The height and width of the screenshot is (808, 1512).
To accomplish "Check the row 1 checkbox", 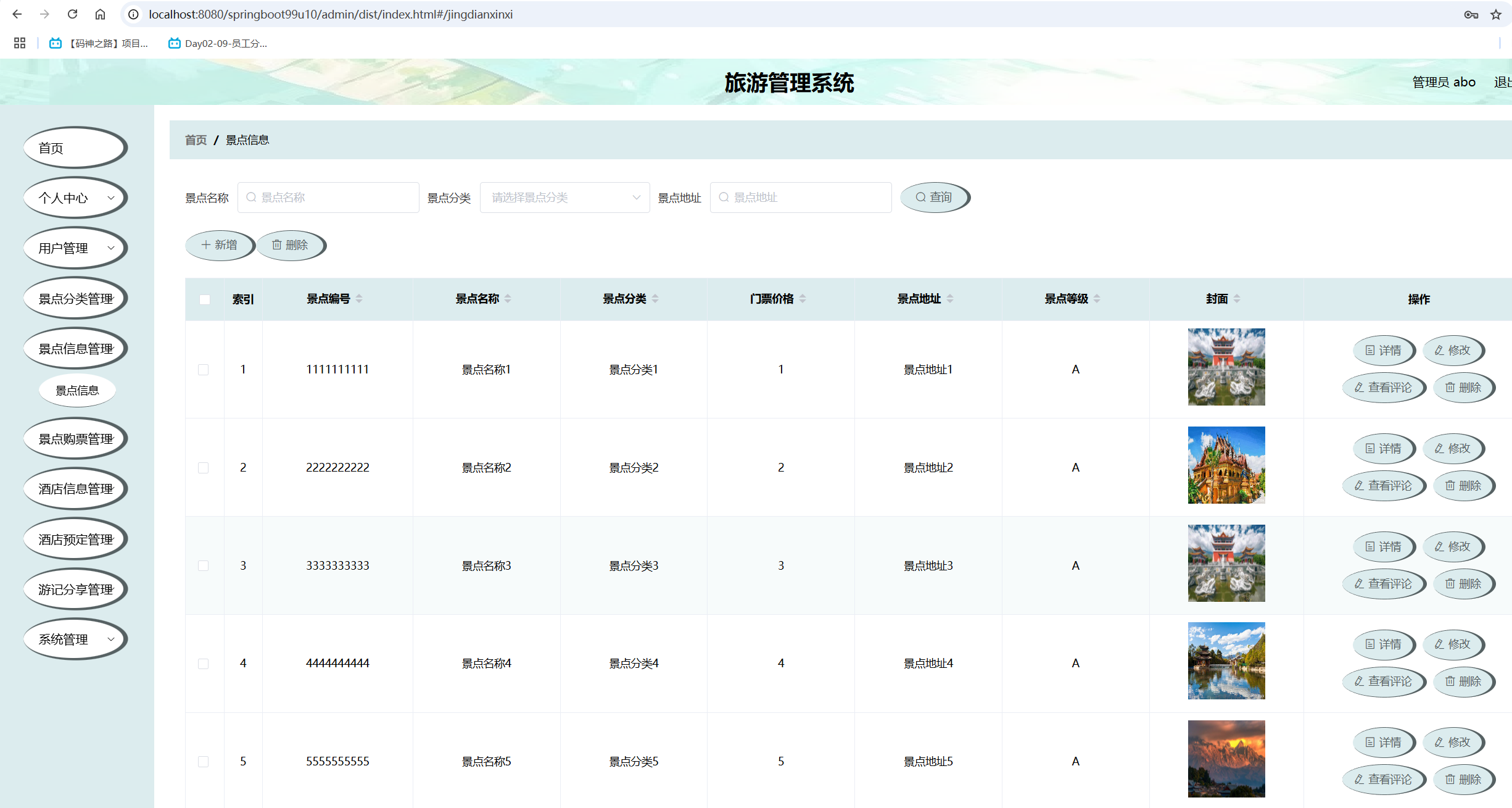I will click(204, 370).
